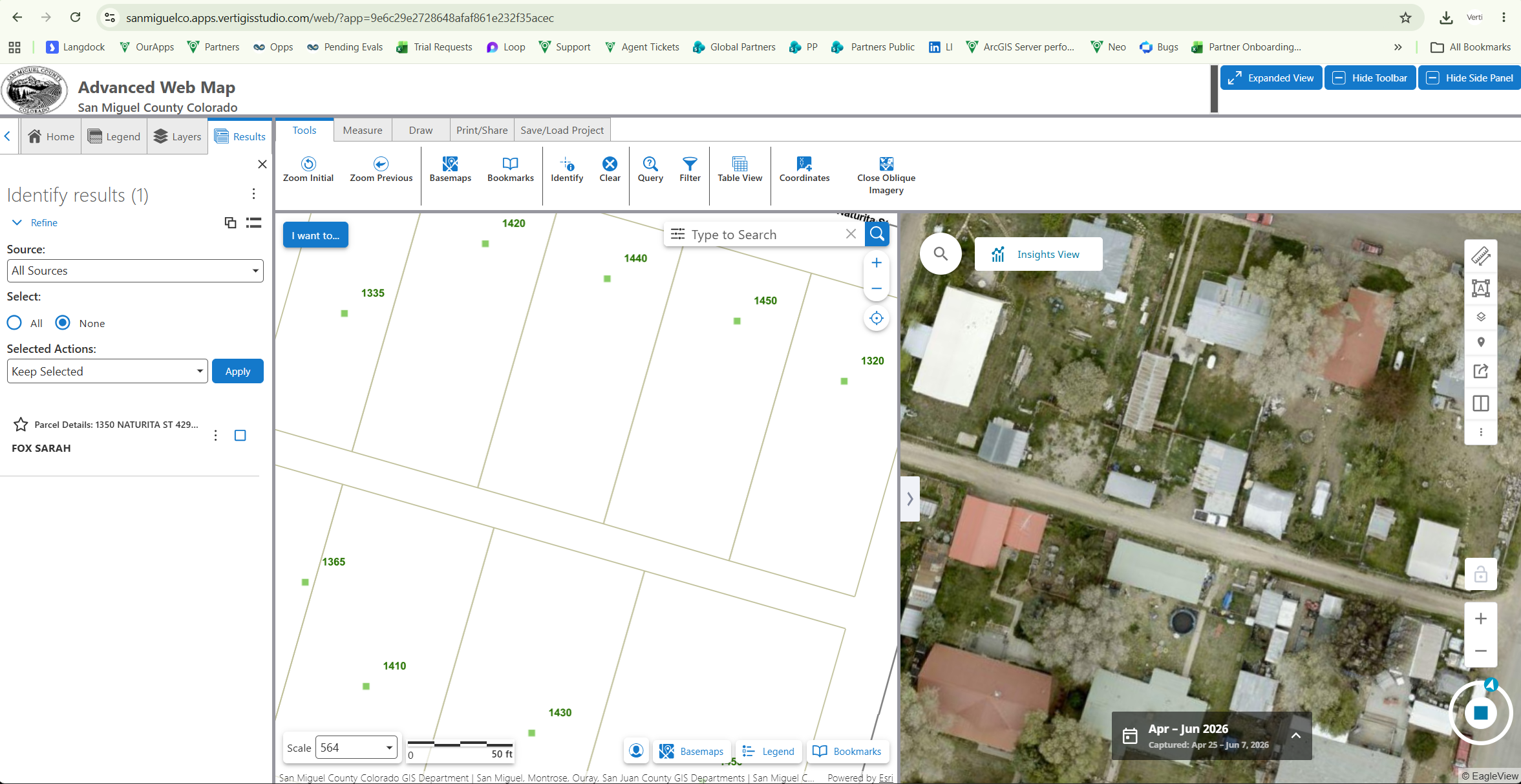This screenshot has width=1521, height=784.
Task: Open the Legend side panel tab
Action: [114, 136]
